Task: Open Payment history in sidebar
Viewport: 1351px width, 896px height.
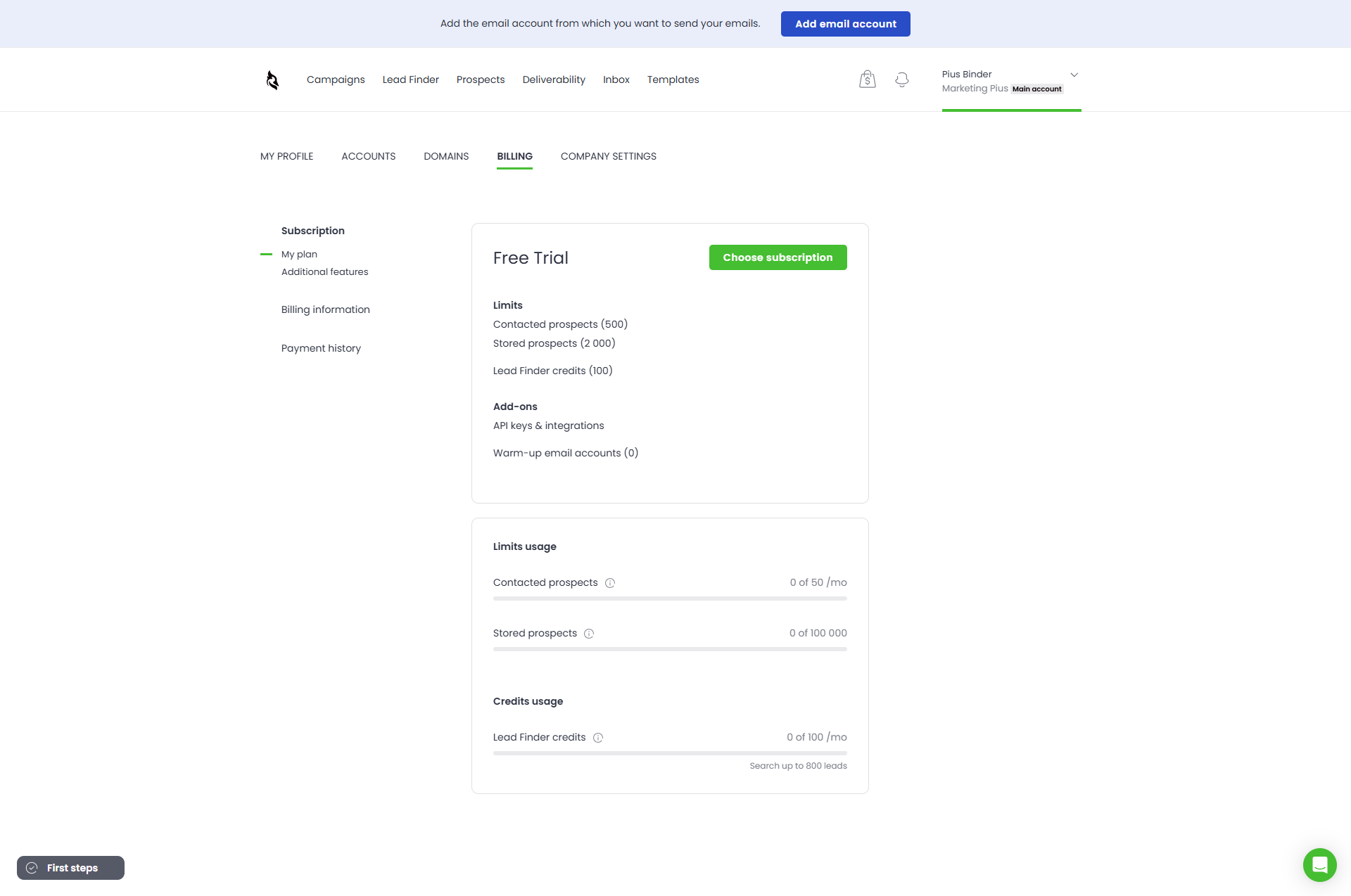Action: click(321, 348)
